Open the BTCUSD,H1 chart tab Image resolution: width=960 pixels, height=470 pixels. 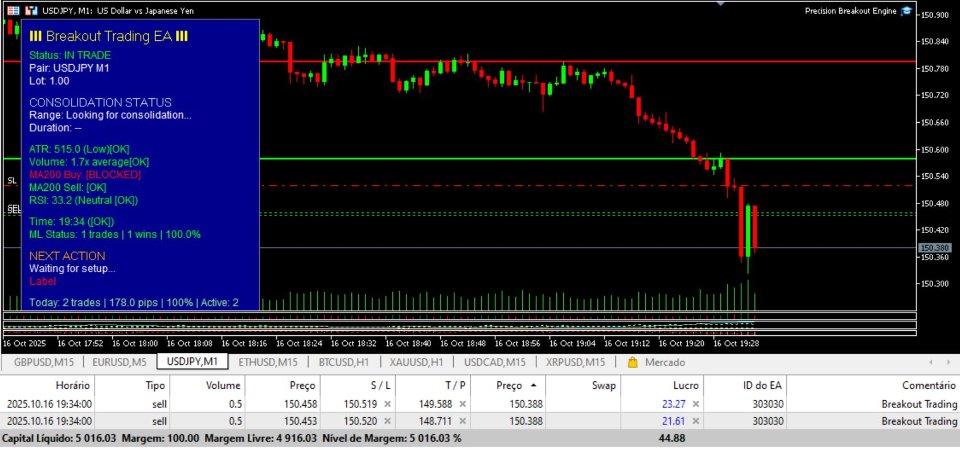pyautogui.click(x=343, y=362)
